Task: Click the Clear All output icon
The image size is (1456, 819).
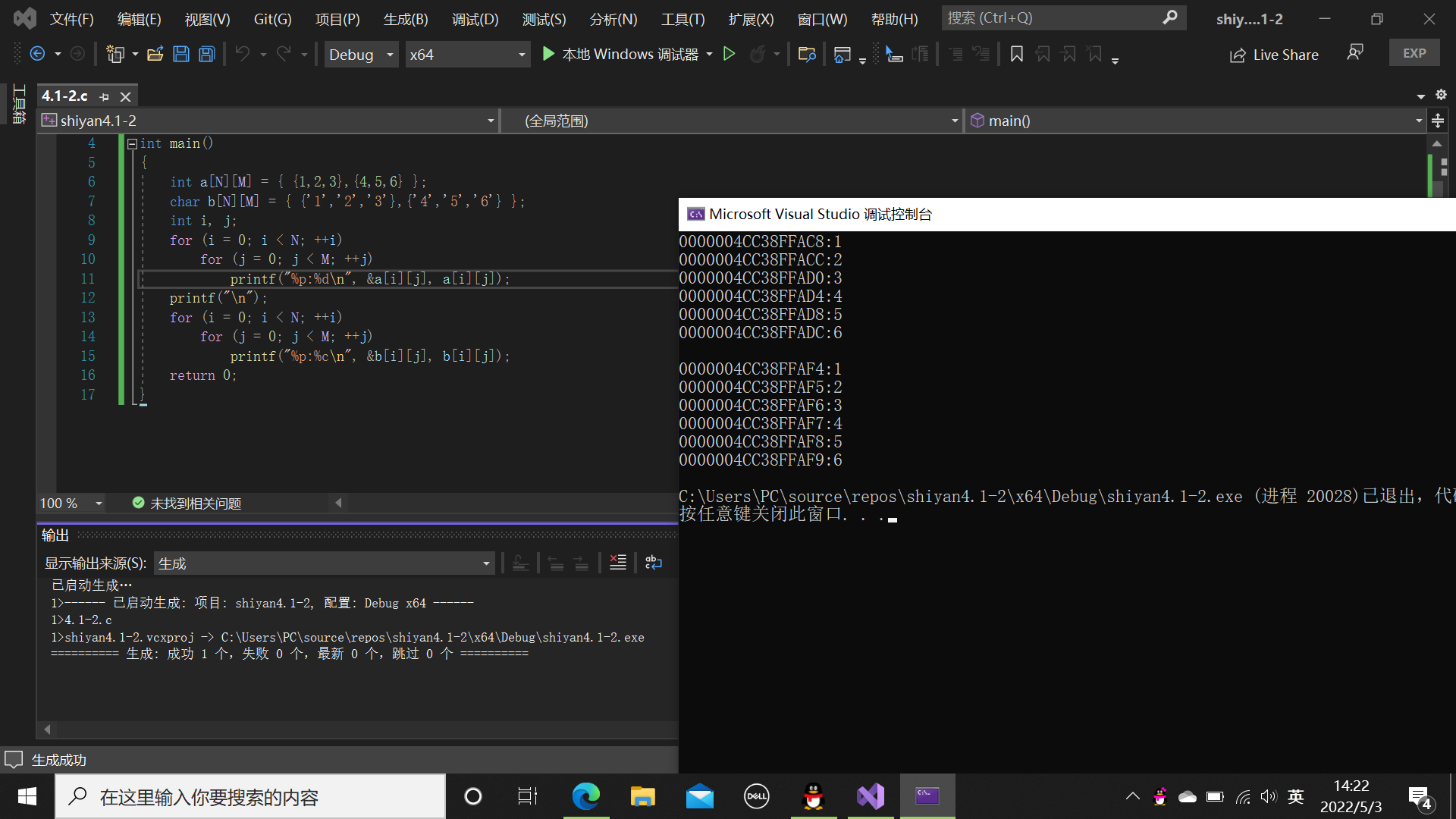Action: click(x=617, y=563)
